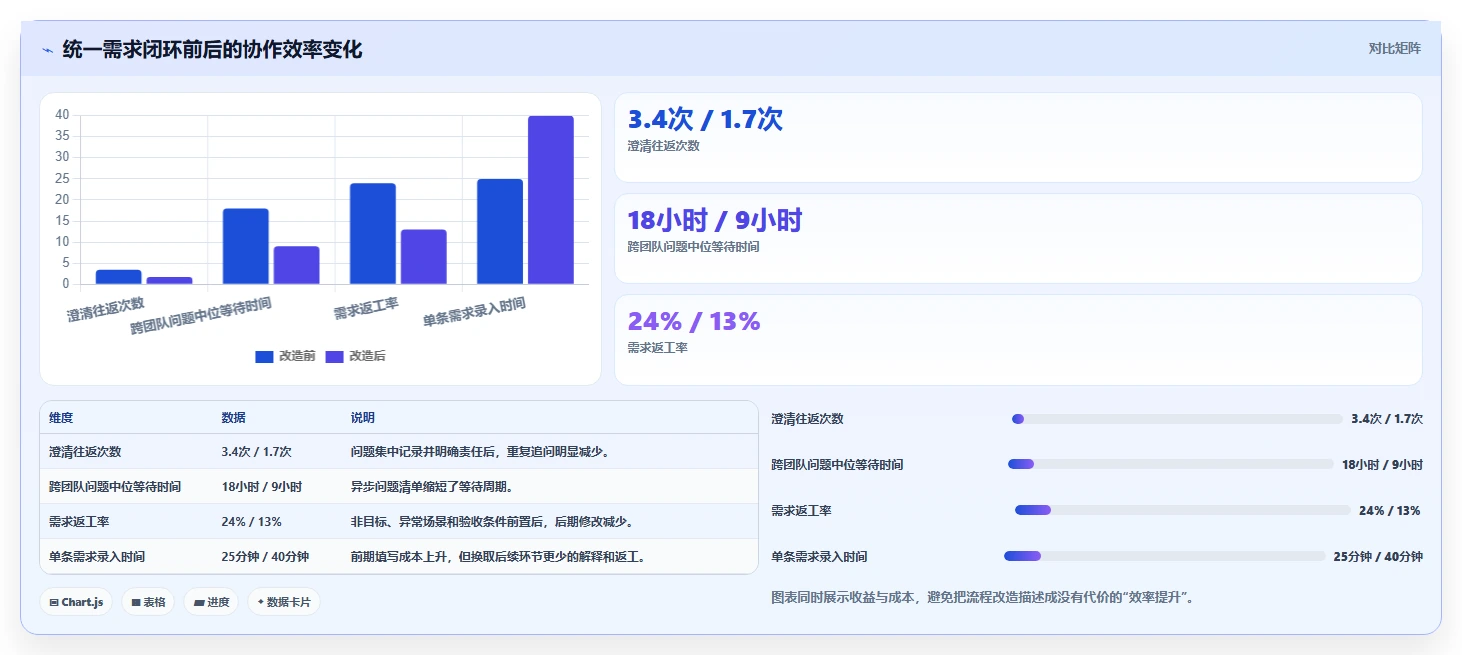Click the 改造前 bar for 澄清往返次数
Viewport: 1462px width, 655px height.
tap(119, 277)
